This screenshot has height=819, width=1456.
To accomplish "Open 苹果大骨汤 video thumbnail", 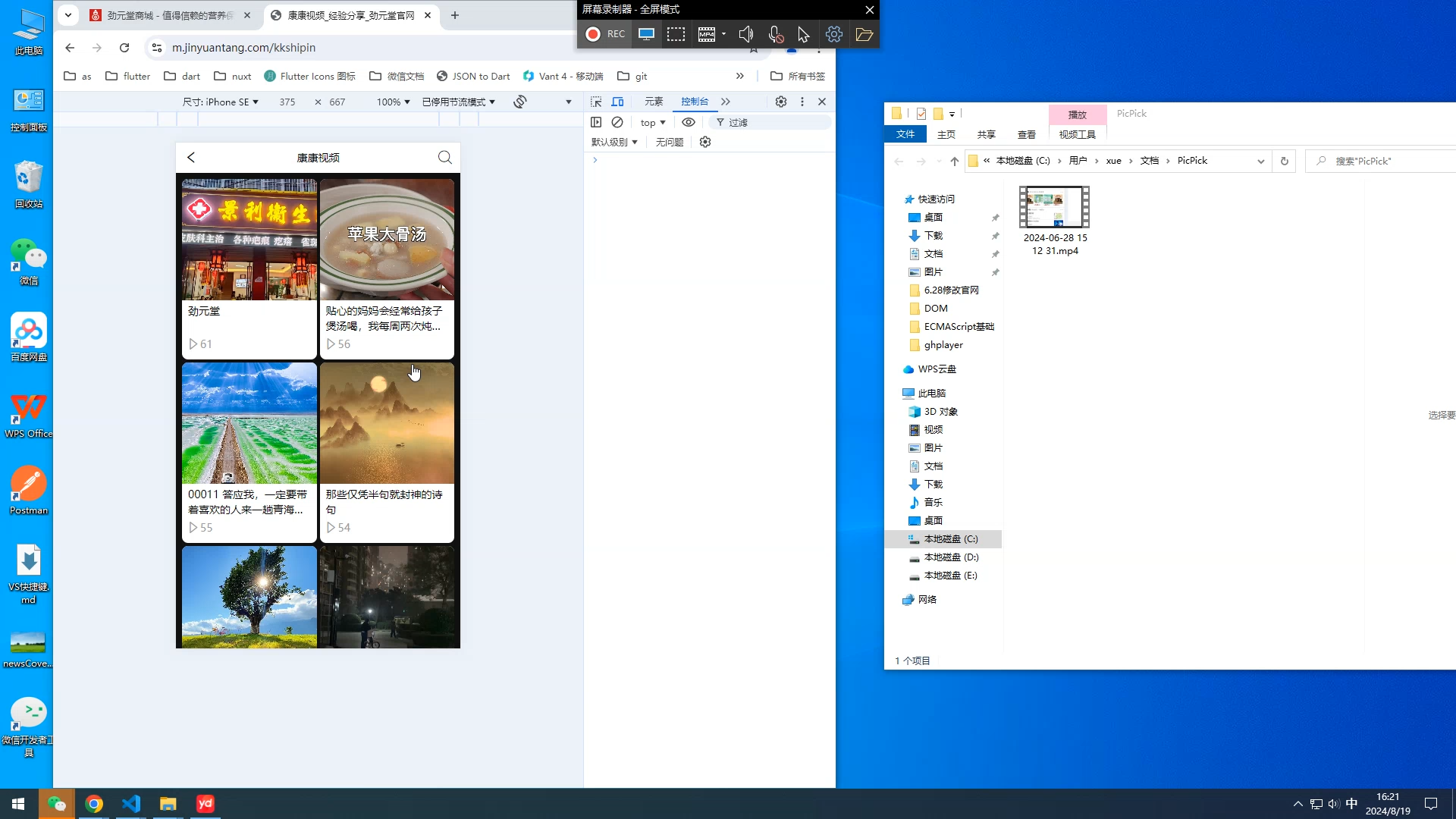I will click(x=387, y=240).
